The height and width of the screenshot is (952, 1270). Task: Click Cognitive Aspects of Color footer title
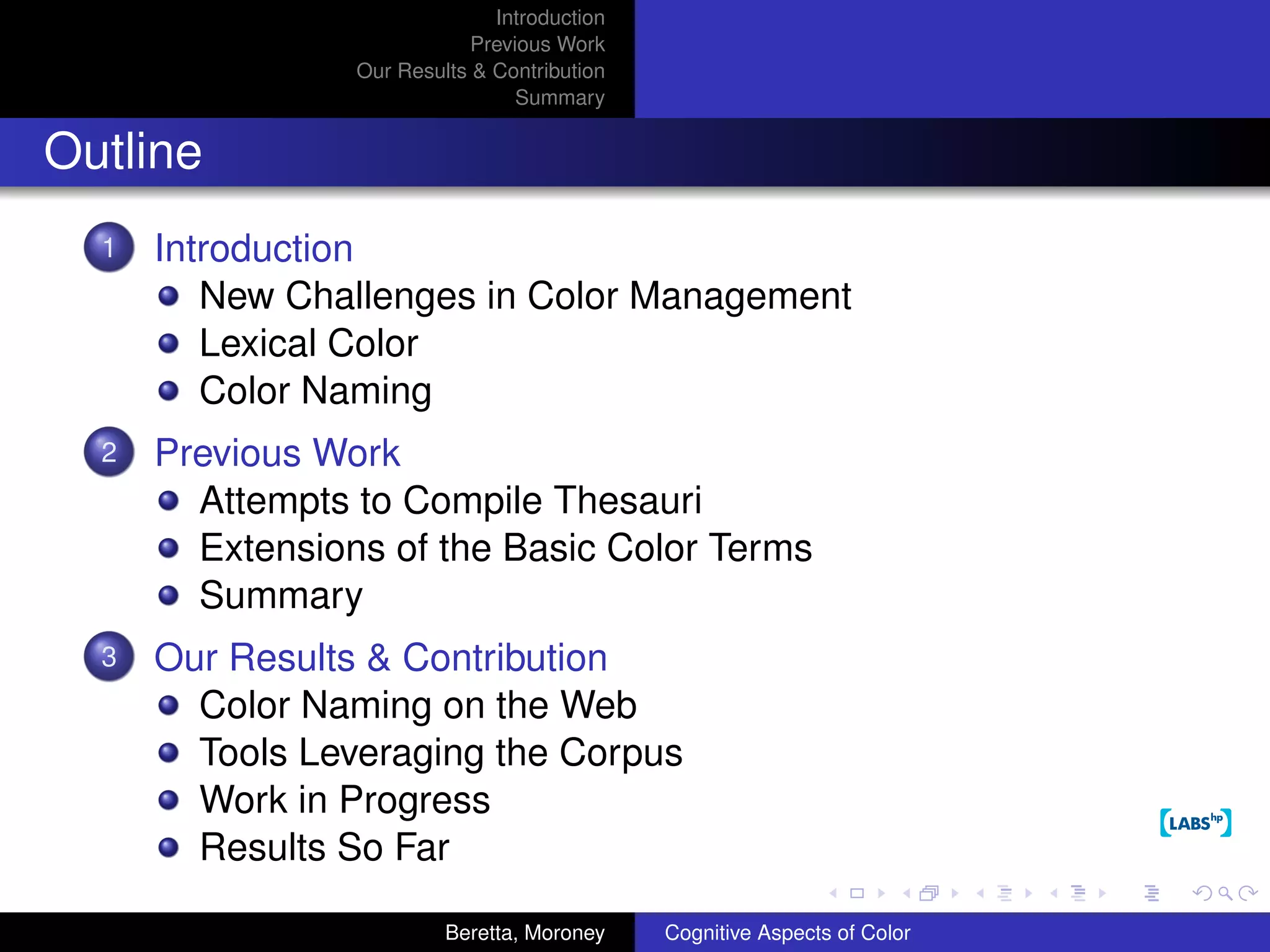787,932
